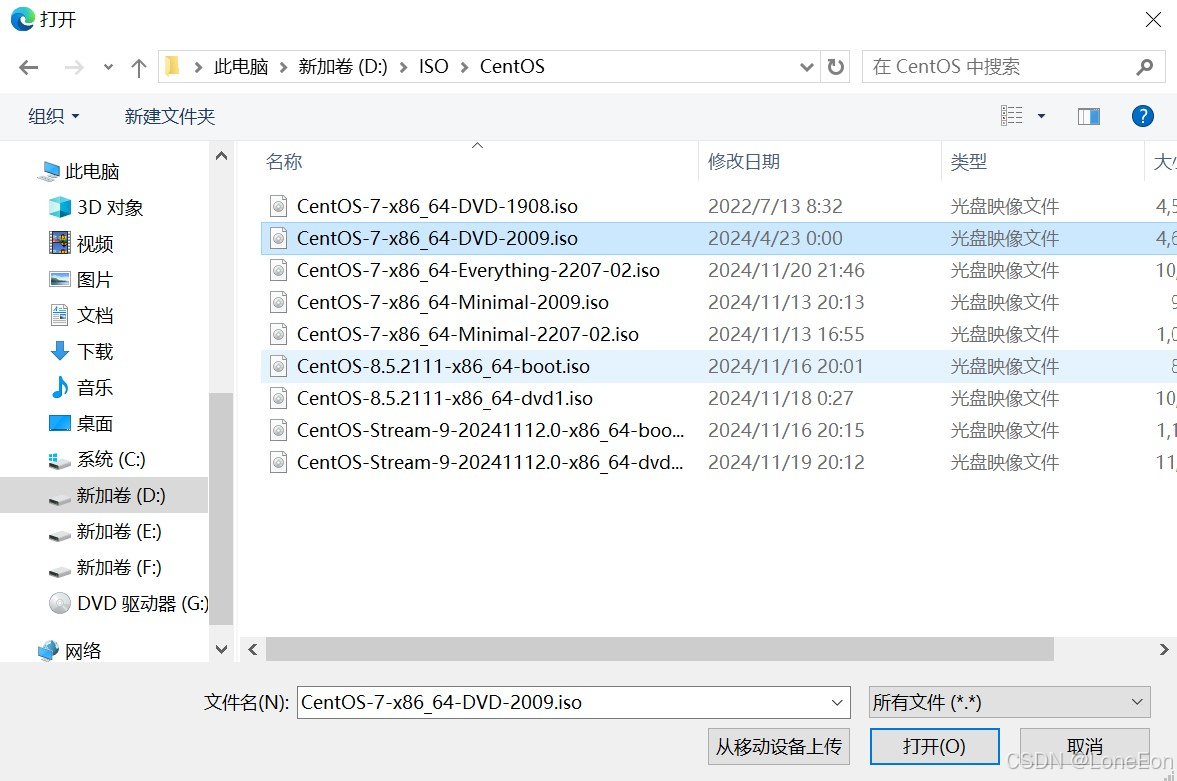Click modified date 2024/11/18 0:27

tap(781, 399)
